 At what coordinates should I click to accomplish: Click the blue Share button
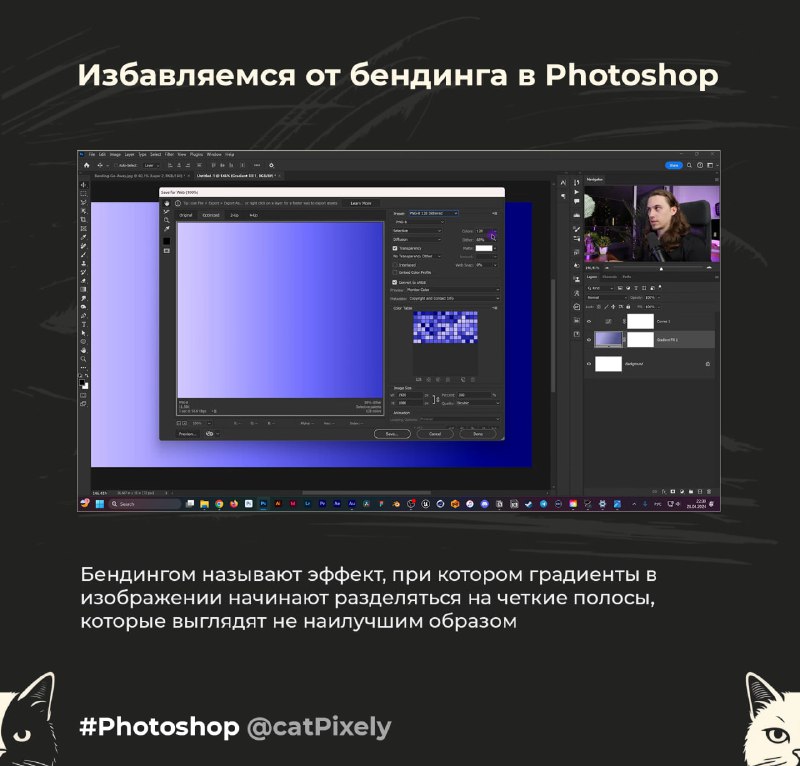point(673,165)
